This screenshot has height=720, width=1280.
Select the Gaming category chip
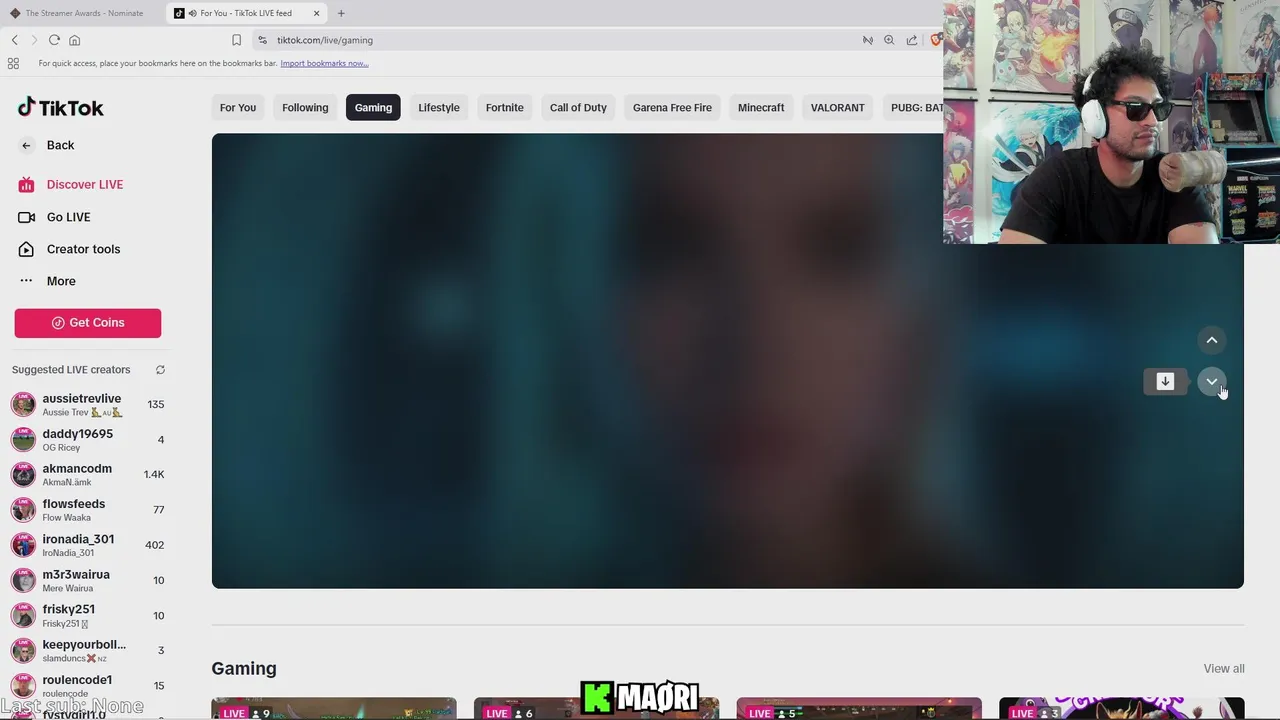(373, 107)
